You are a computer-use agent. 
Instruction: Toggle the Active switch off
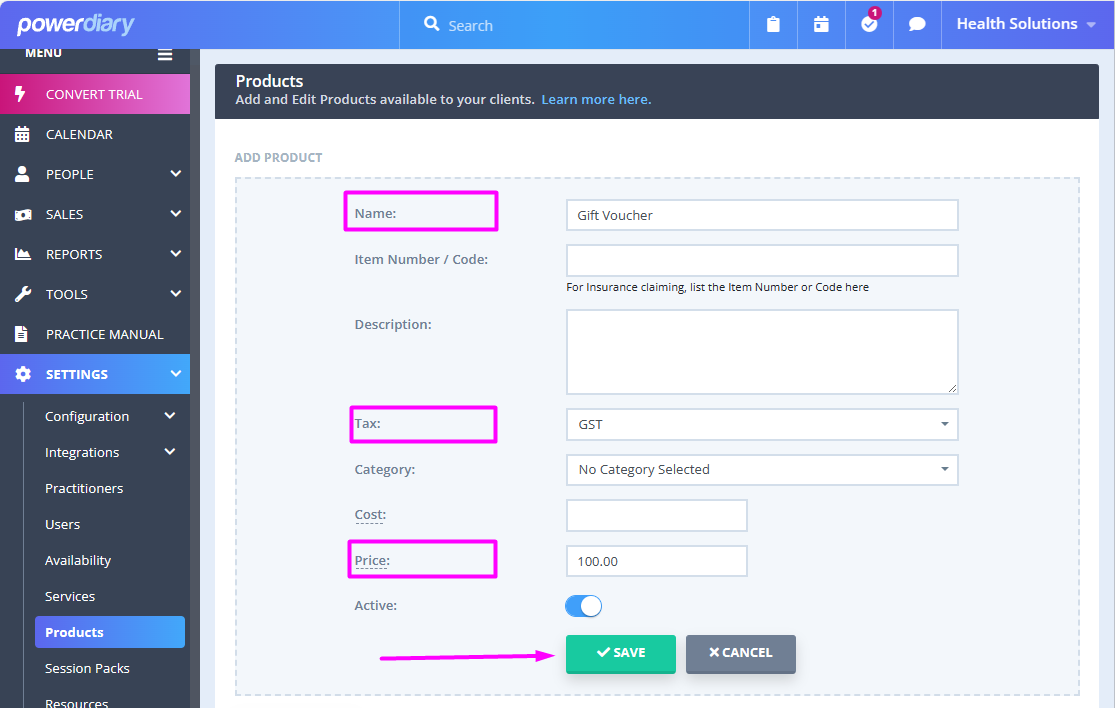click(x=583, y=606)
